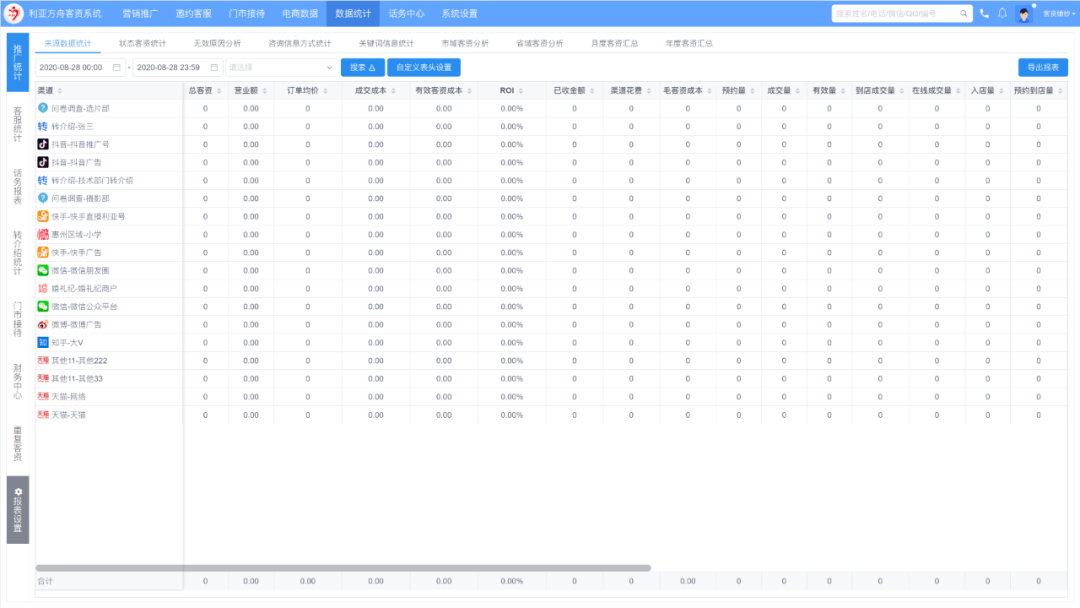Sort table by 营业额 column arrows
Viewport: 1080px width, 608px height.
tap(265, 90)
